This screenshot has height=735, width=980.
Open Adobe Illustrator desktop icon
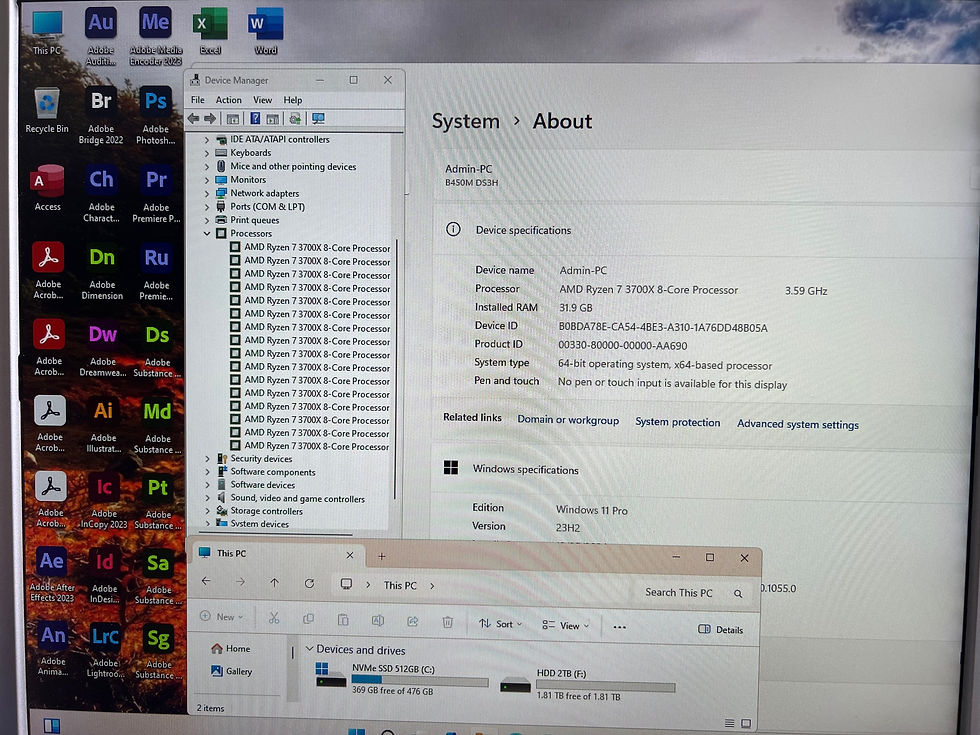(103, 425)
